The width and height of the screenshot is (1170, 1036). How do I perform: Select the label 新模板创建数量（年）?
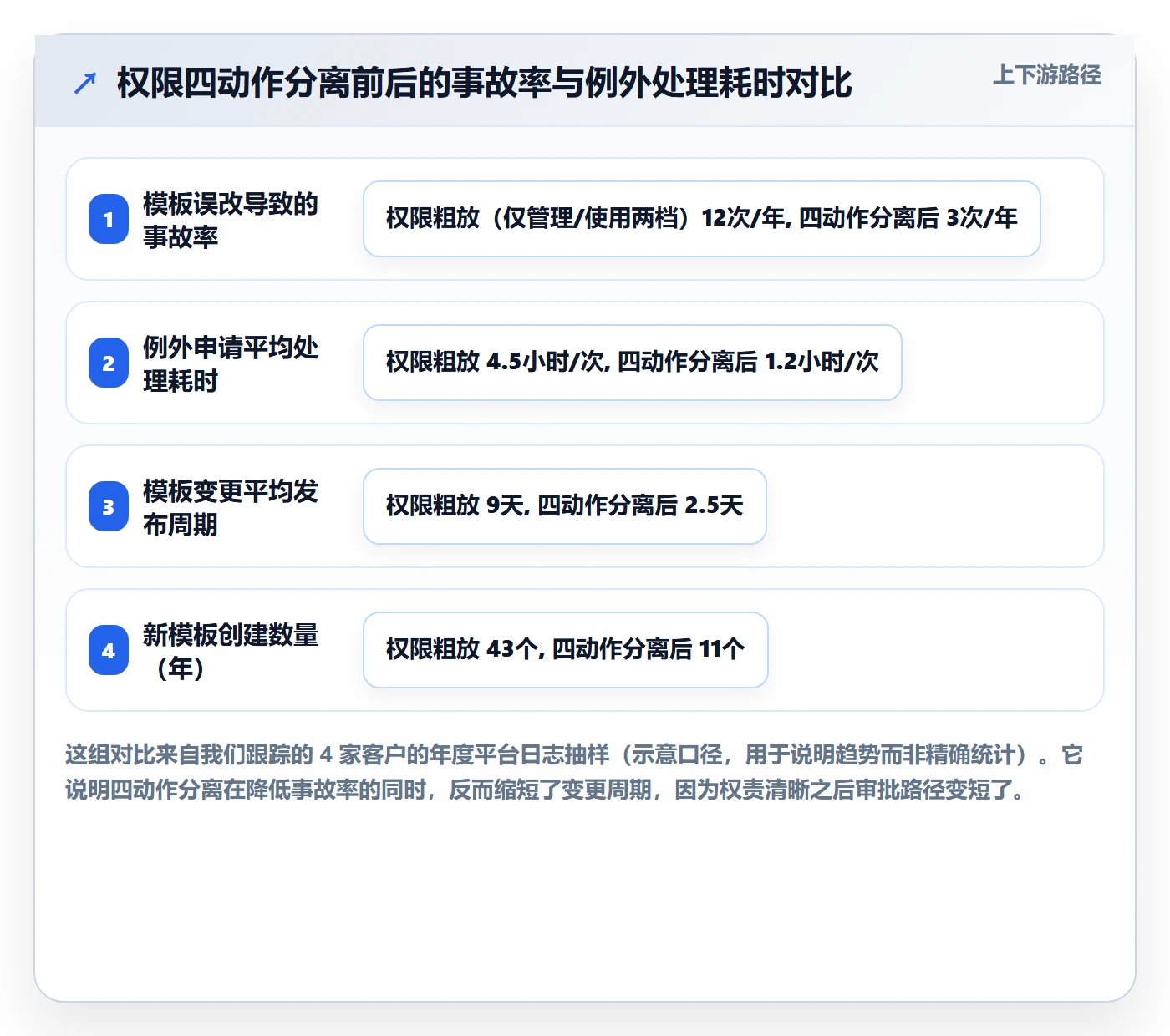pos(231,651)
